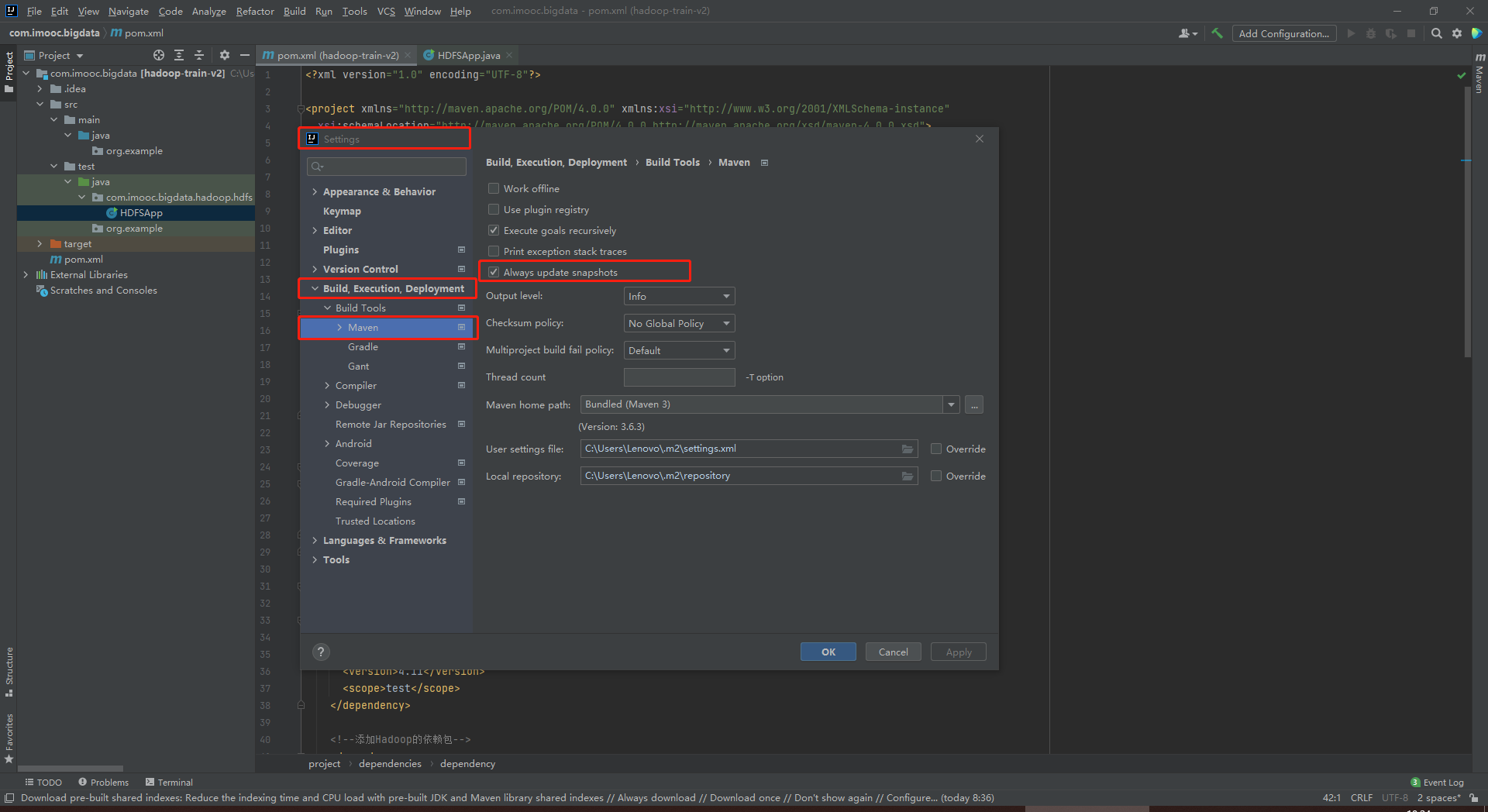Open the File menu
The image size is (1488, 812).
[34, 11]
